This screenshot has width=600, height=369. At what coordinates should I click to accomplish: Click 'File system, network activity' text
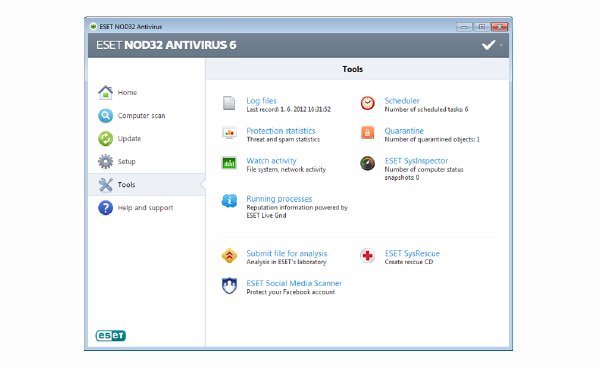coord(286,170)
